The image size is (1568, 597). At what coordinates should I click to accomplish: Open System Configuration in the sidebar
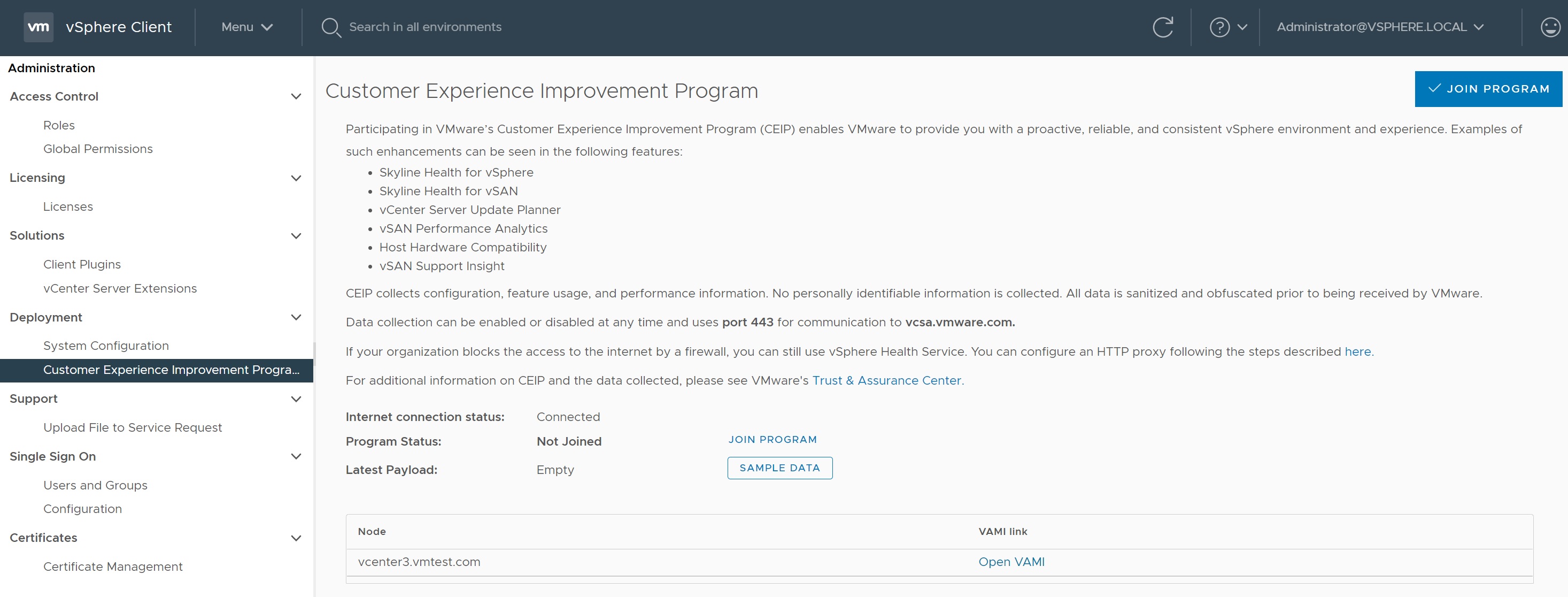[x=106, y=346]
